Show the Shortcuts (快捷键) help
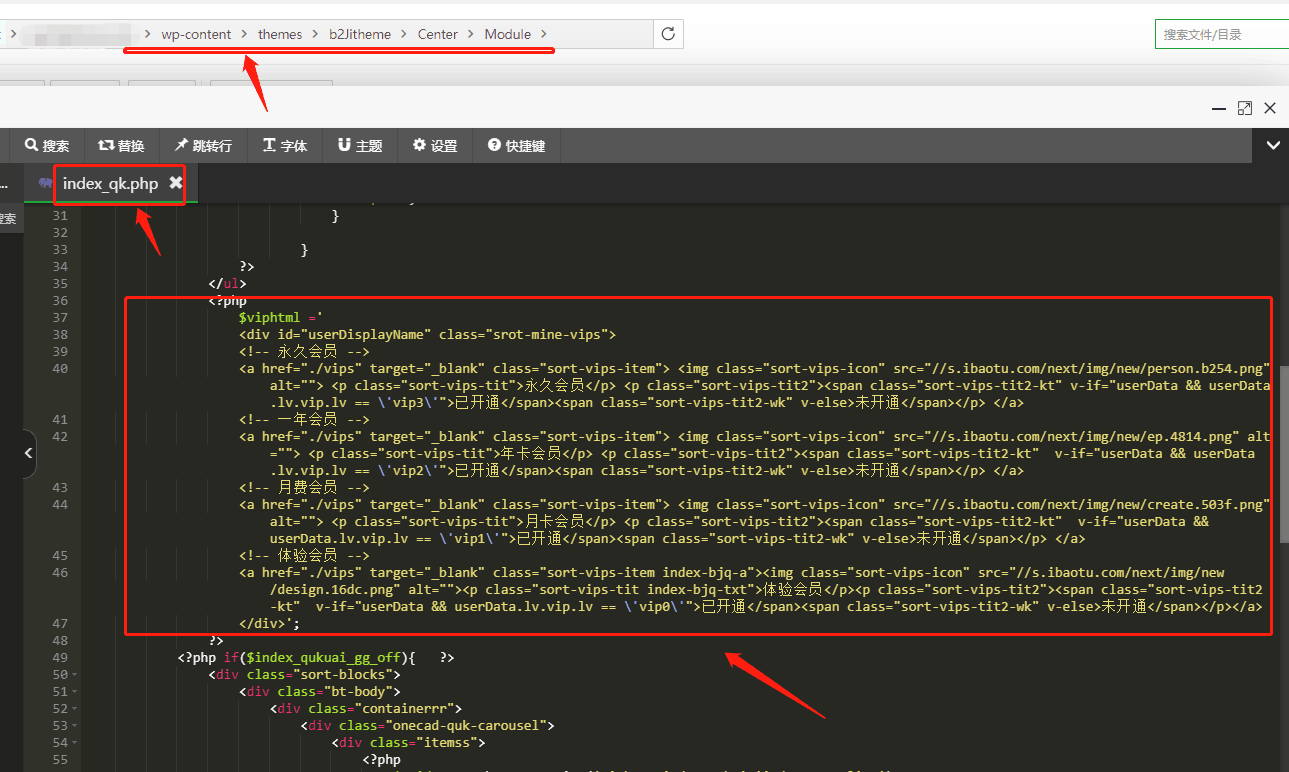Image resolution: width=1289 pixels, height=772 pixels. pyautogui.click(x=516, y=146)
